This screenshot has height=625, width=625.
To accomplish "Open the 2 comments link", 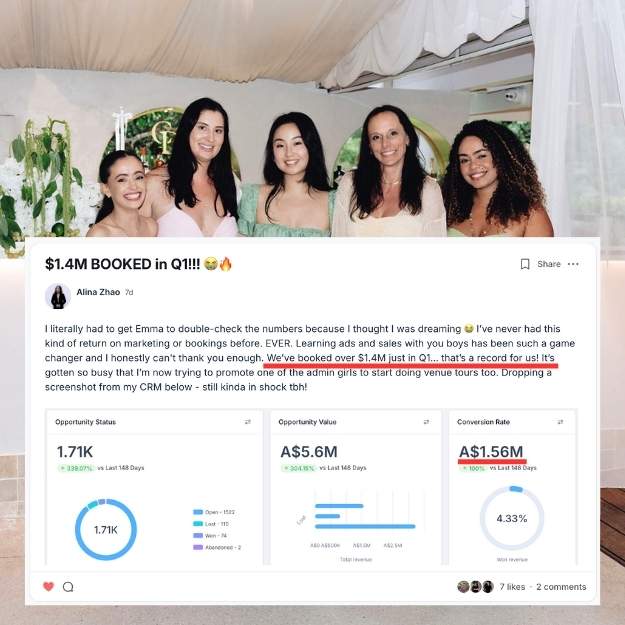I will point(561,587).
